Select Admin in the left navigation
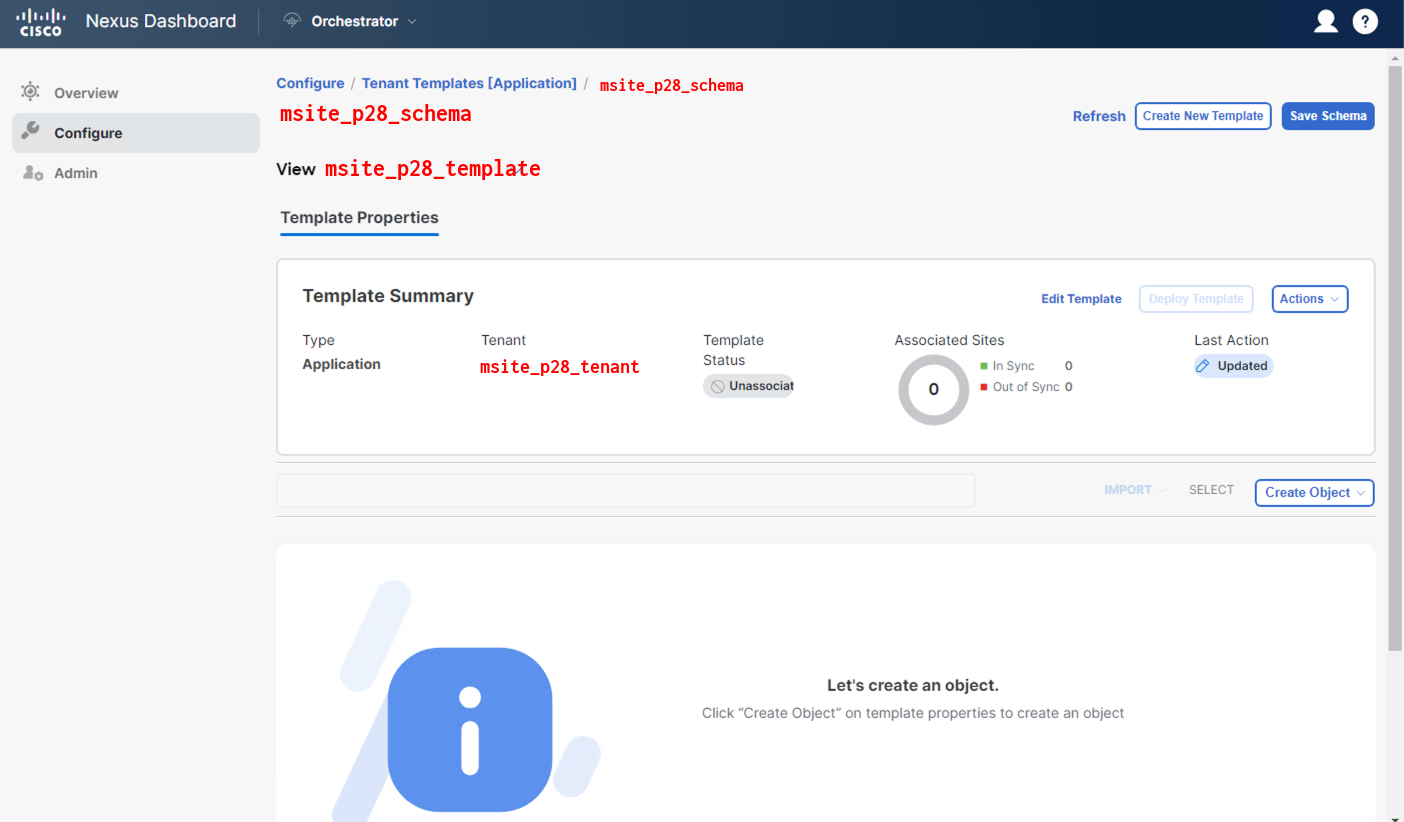This screenshot has width=1404, height=822. [76, 173]
